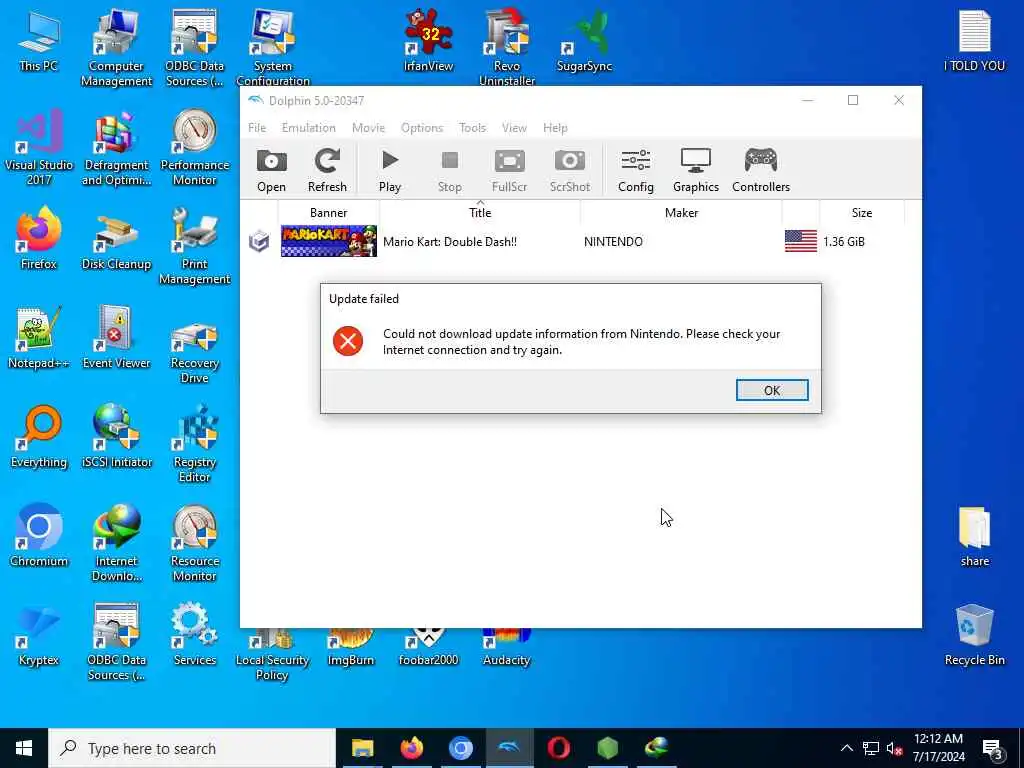Click the USA flag region icon
The width and height of the screenshot is (1024, 768).
[801, 241]
